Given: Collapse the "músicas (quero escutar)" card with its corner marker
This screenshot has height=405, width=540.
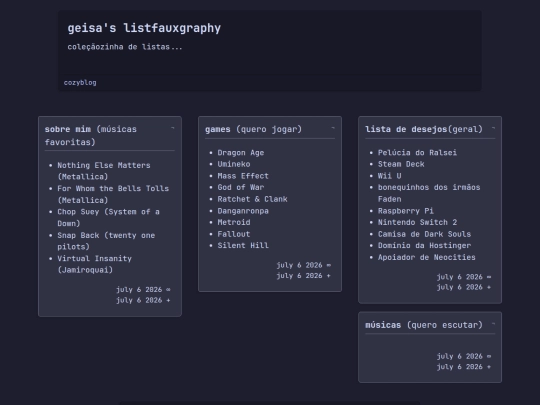Looking at the screenshot, I should [493, 324].
